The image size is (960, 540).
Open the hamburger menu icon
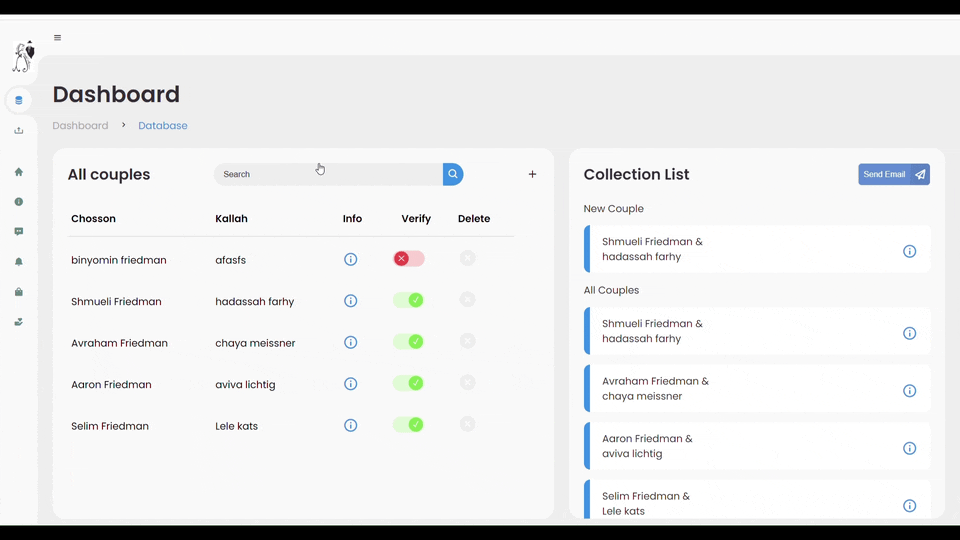click(x=58, y=37)
